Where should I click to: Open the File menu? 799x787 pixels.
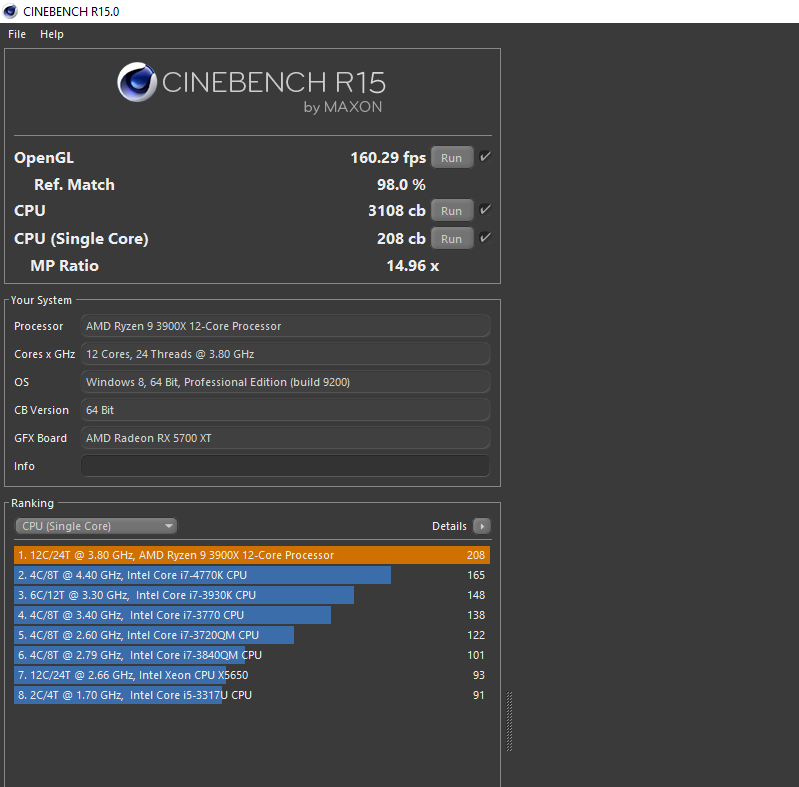[x=17, y=34]
